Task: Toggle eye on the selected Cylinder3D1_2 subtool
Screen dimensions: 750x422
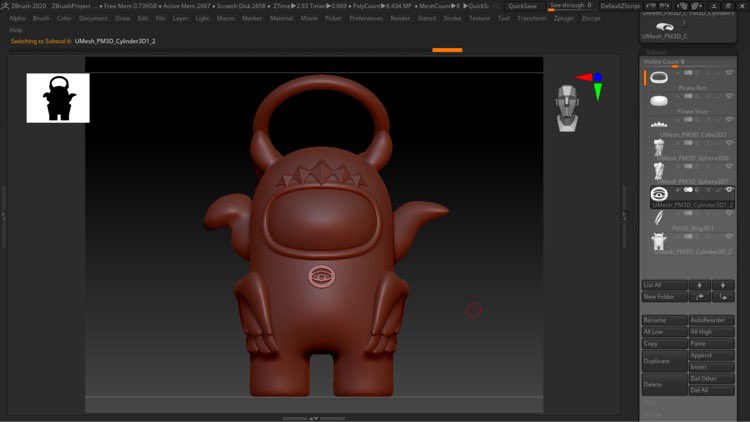Action: pyautogui.click(x=729, y=190)
